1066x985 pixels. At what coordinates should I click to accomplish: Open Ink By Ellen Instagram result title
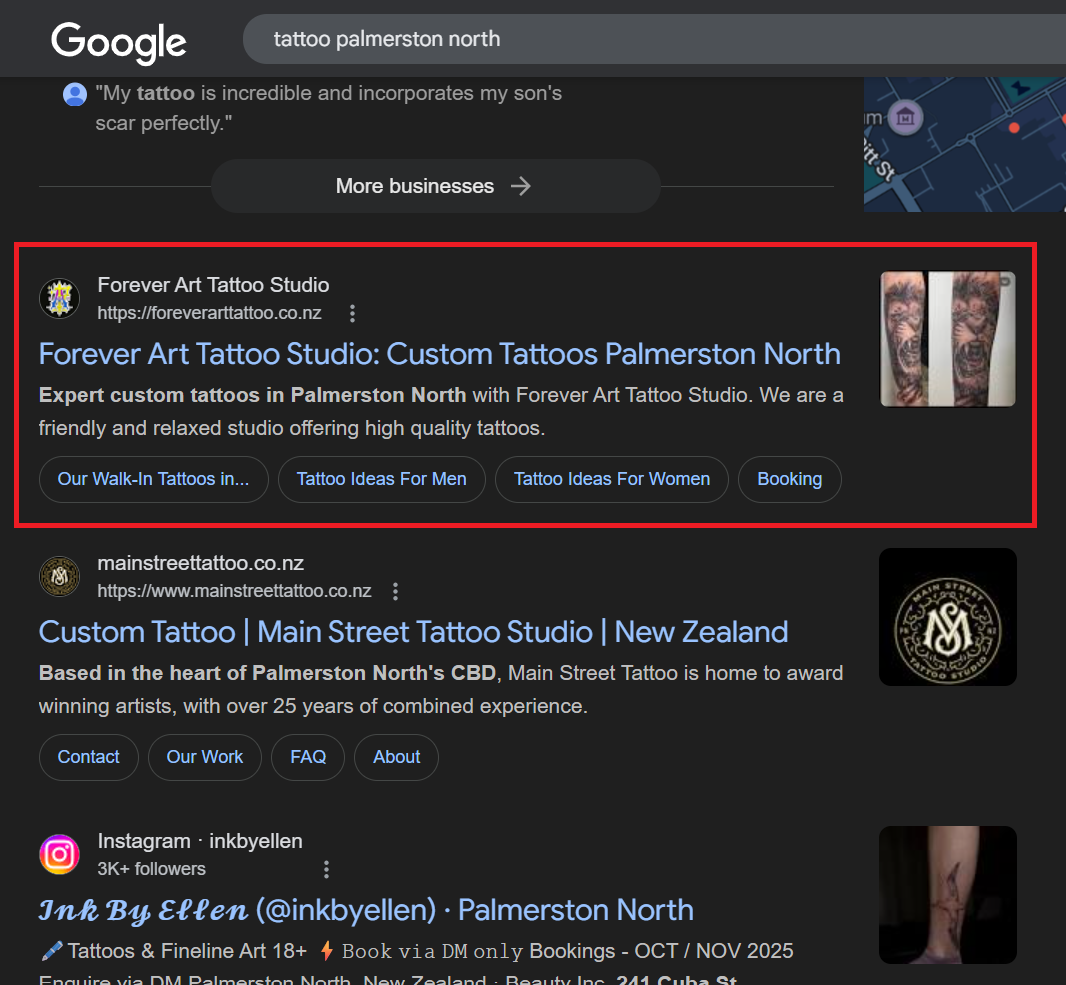pos(366,910)
